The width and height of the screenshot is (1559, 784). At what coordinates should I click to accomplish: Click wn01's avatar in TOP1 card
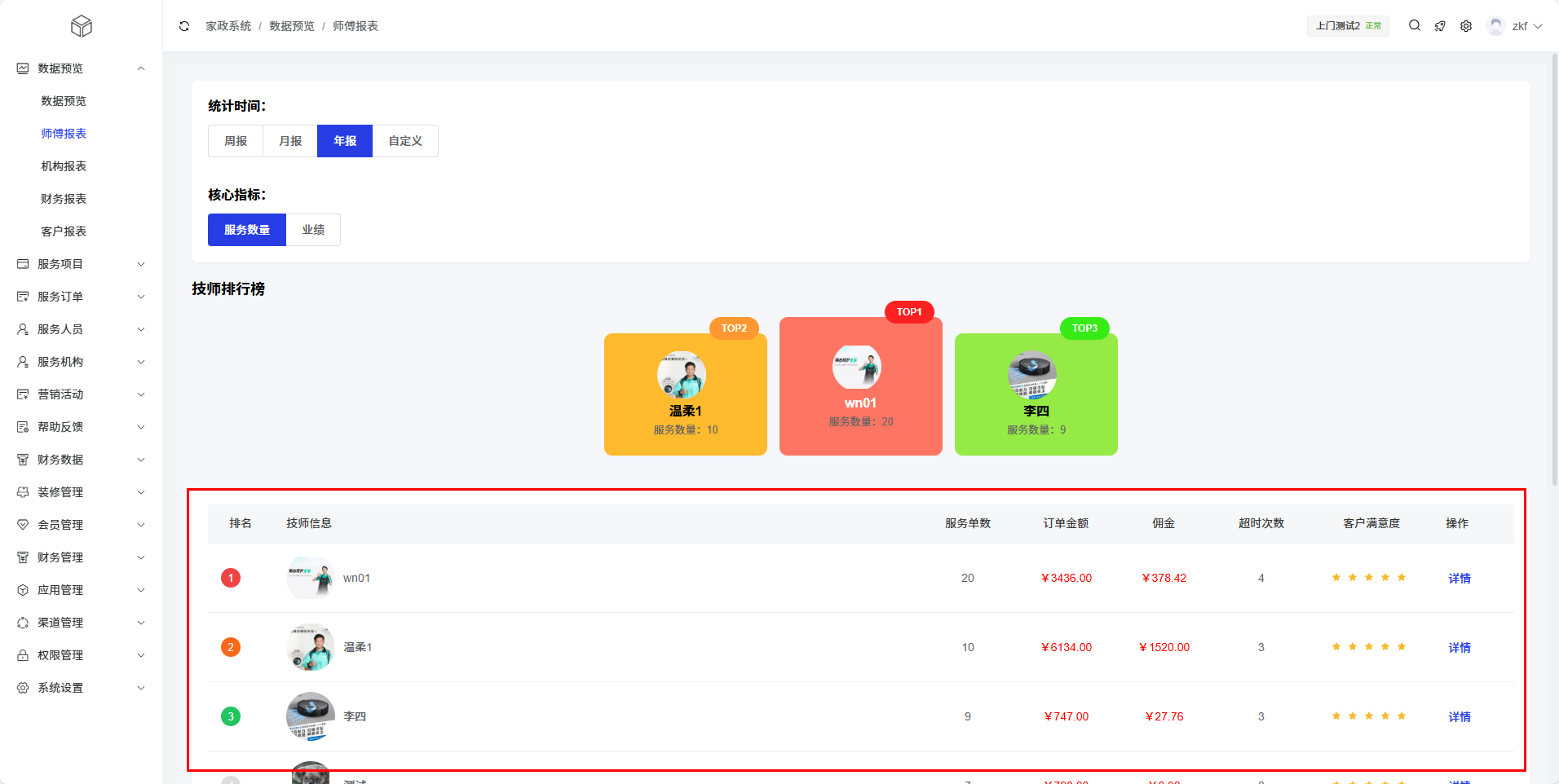pyautogui.click(x=857, y=367)
